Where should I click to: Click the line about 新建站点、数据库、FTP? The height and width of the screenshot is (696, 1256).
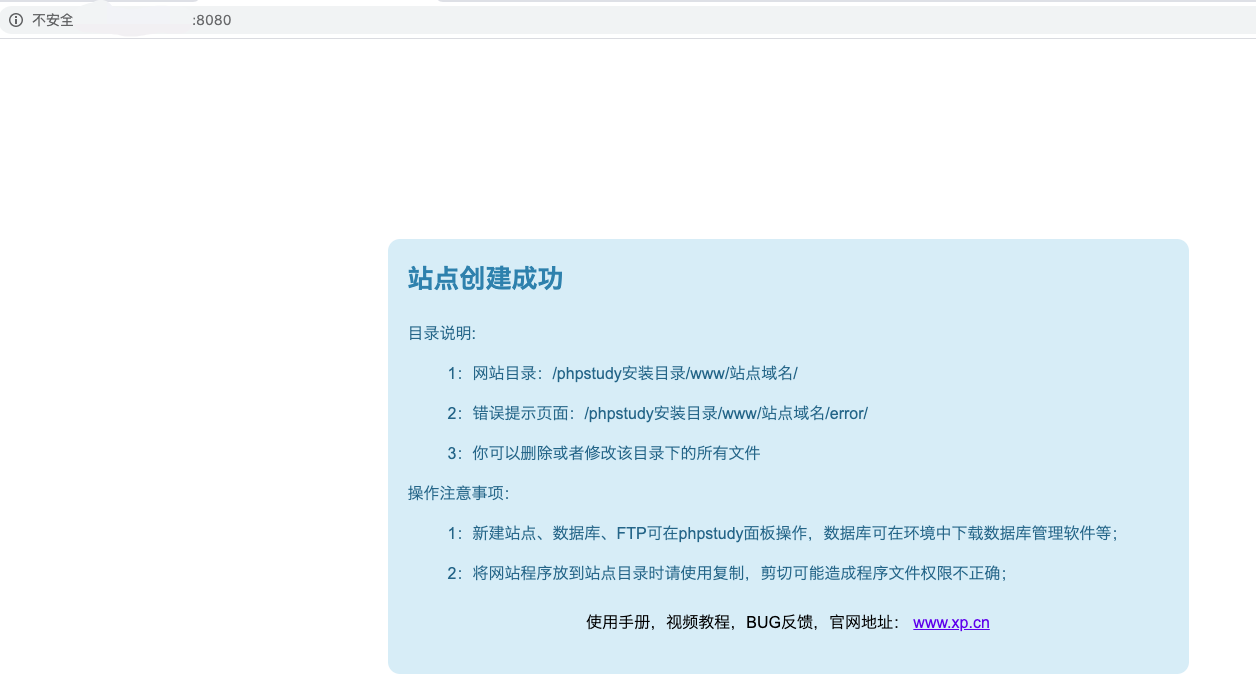click(x=782, y=533)
